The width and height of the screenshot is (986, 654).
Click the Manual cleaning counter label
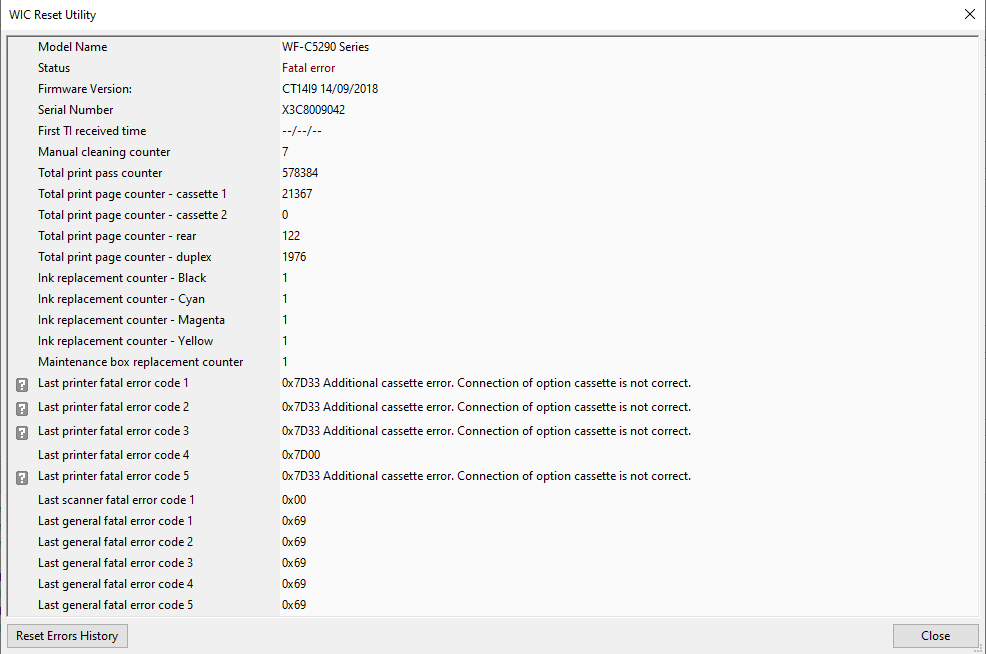[x=104, y=152]
